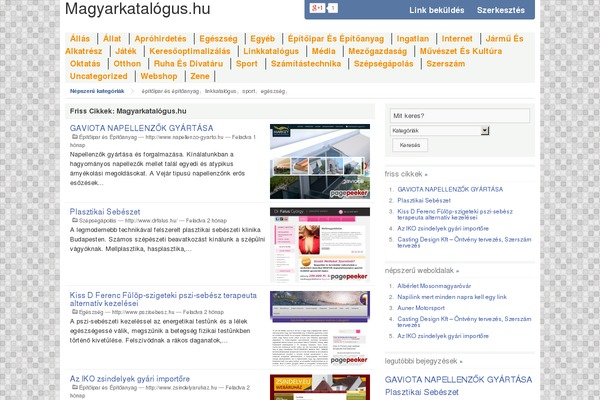The height and width of the screenshot is (400, 600).
Task: Click popular category 'linkkatalógus'
Action: [220, 91]
